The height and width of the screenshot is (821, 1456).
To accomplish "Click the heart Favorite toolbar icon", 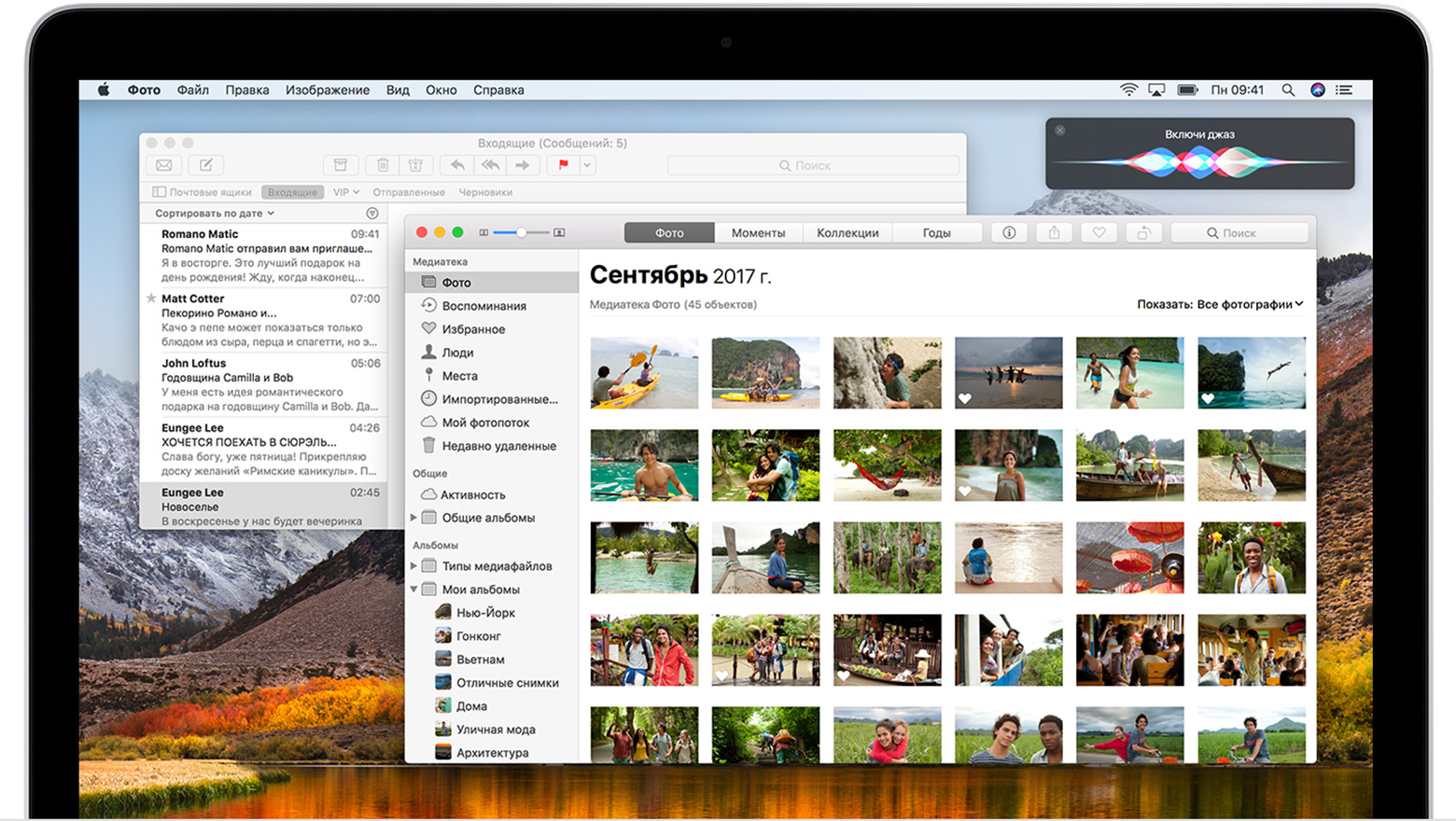I will click(x=1099, y=233).
